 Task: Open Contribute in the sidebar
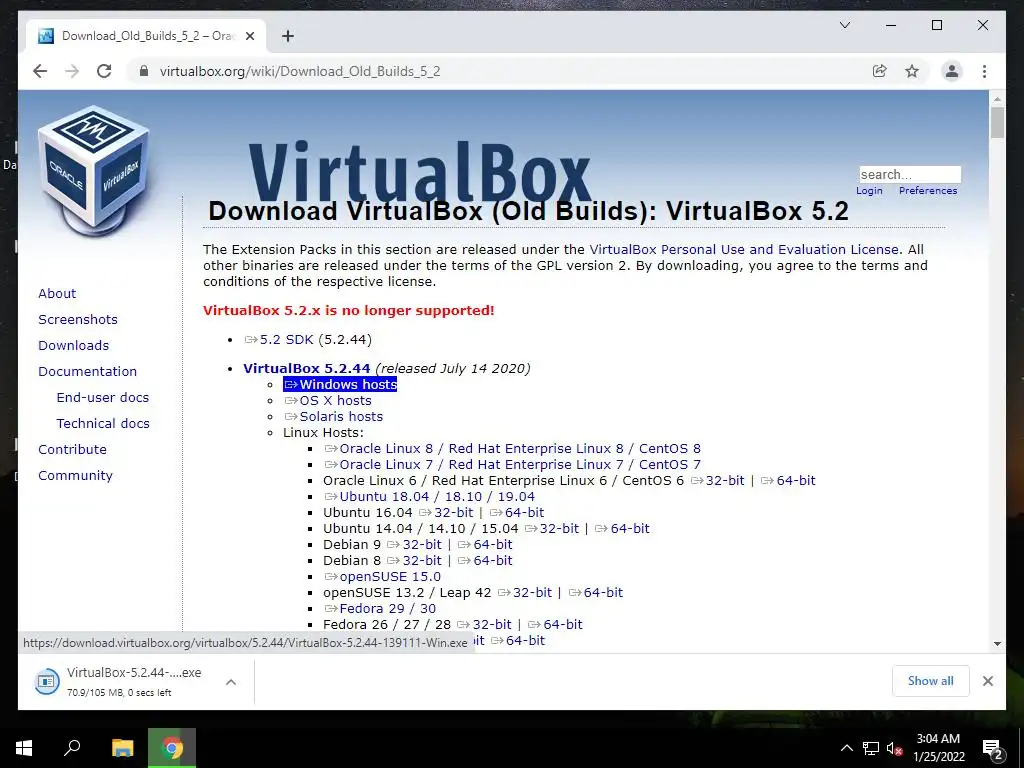[x=72, y=449]
